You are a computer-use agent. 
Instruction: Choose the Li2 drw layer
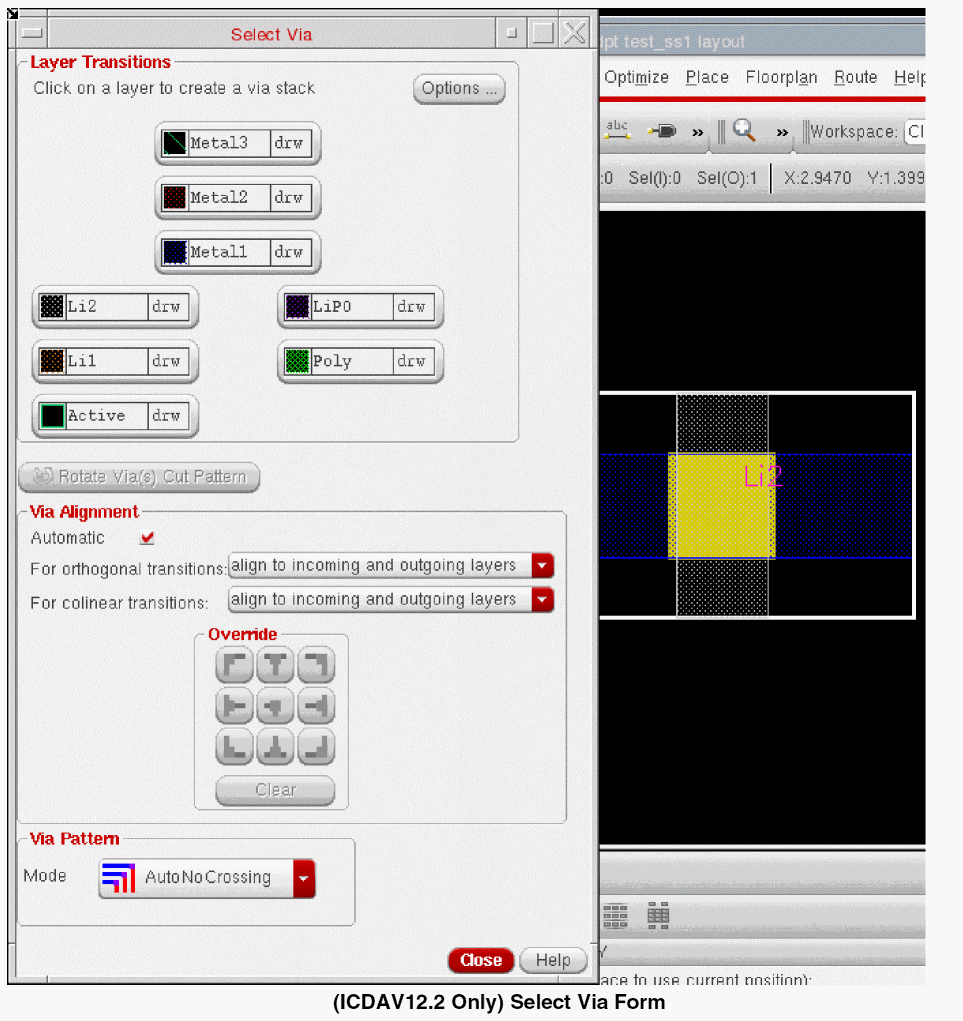(x=115, y=307)
